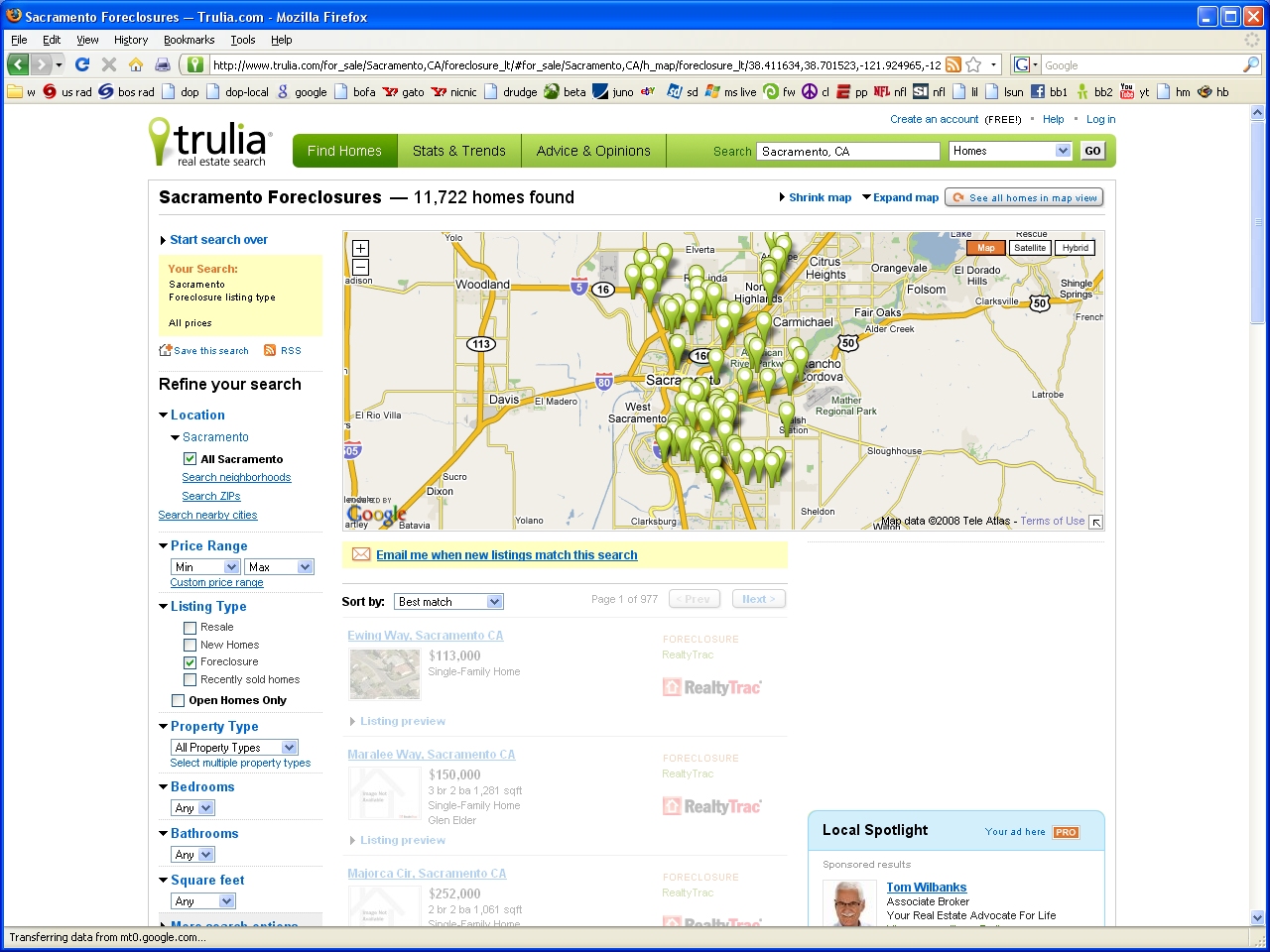Open the 'drudge' bookmark
This screenshot has width=1270, height=952.
tap(510, 91)
